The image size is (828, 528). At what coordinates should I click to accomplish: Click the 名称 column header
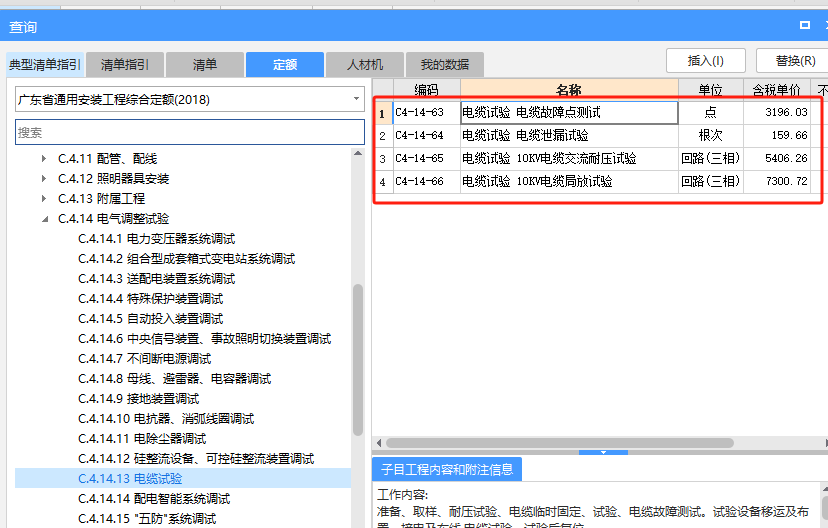(x=569, y=88)
